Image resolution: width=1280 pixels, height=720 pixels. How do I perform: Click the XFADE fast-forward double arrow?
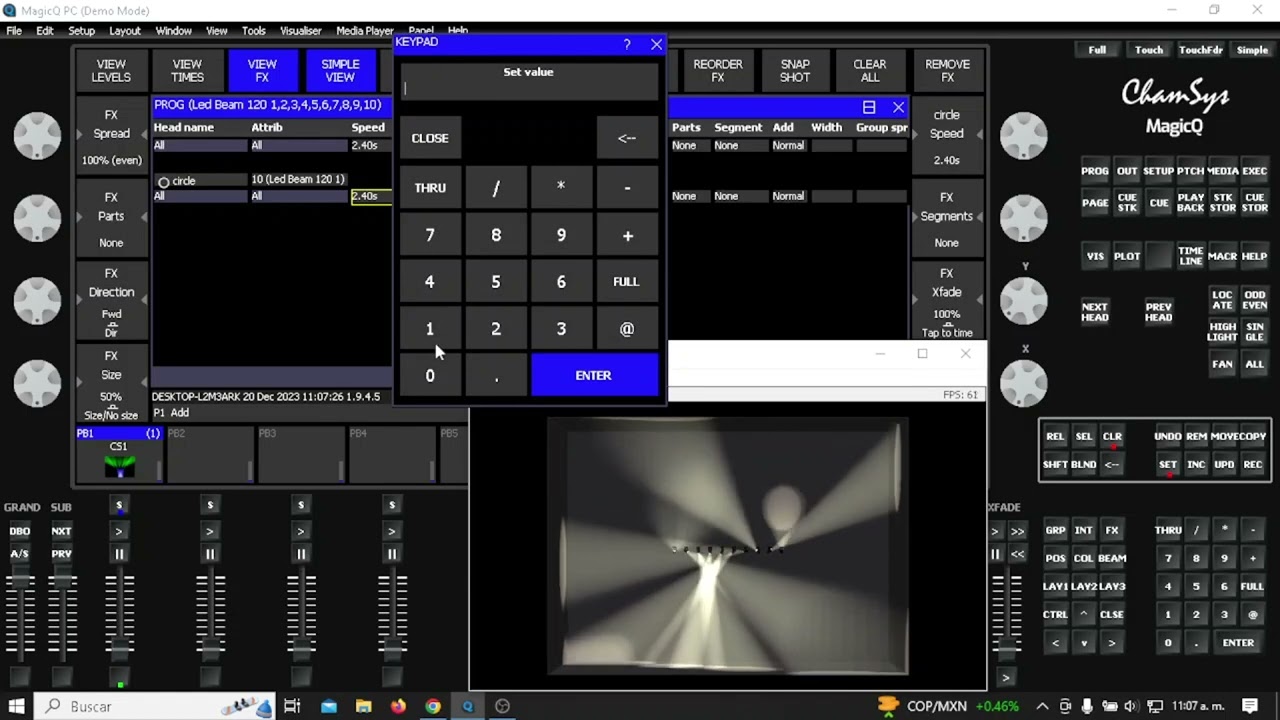click(x=1018, y=531)
